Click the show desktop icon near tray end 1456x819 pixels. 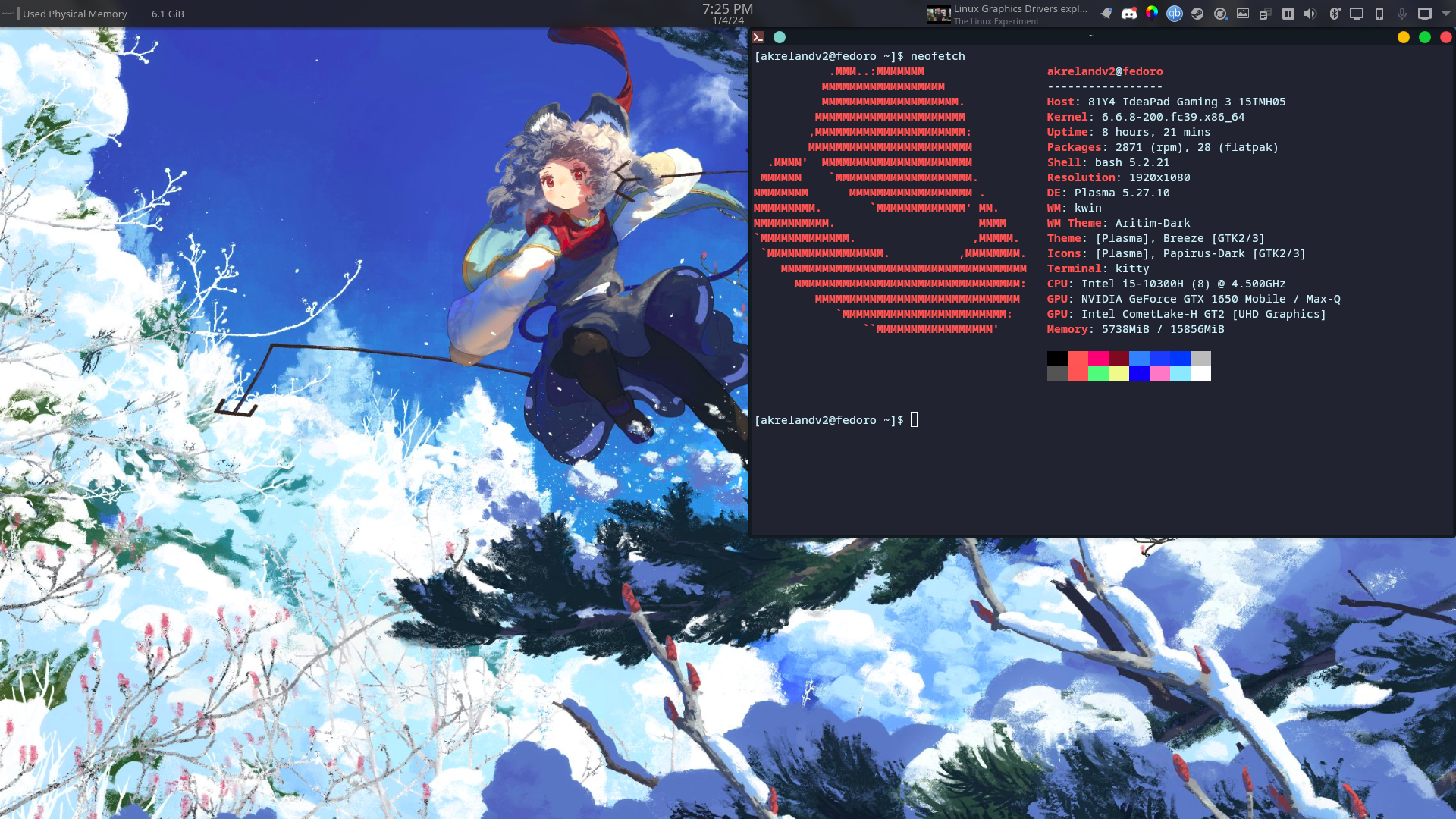pyautogui.click(x=1425, y=14)
